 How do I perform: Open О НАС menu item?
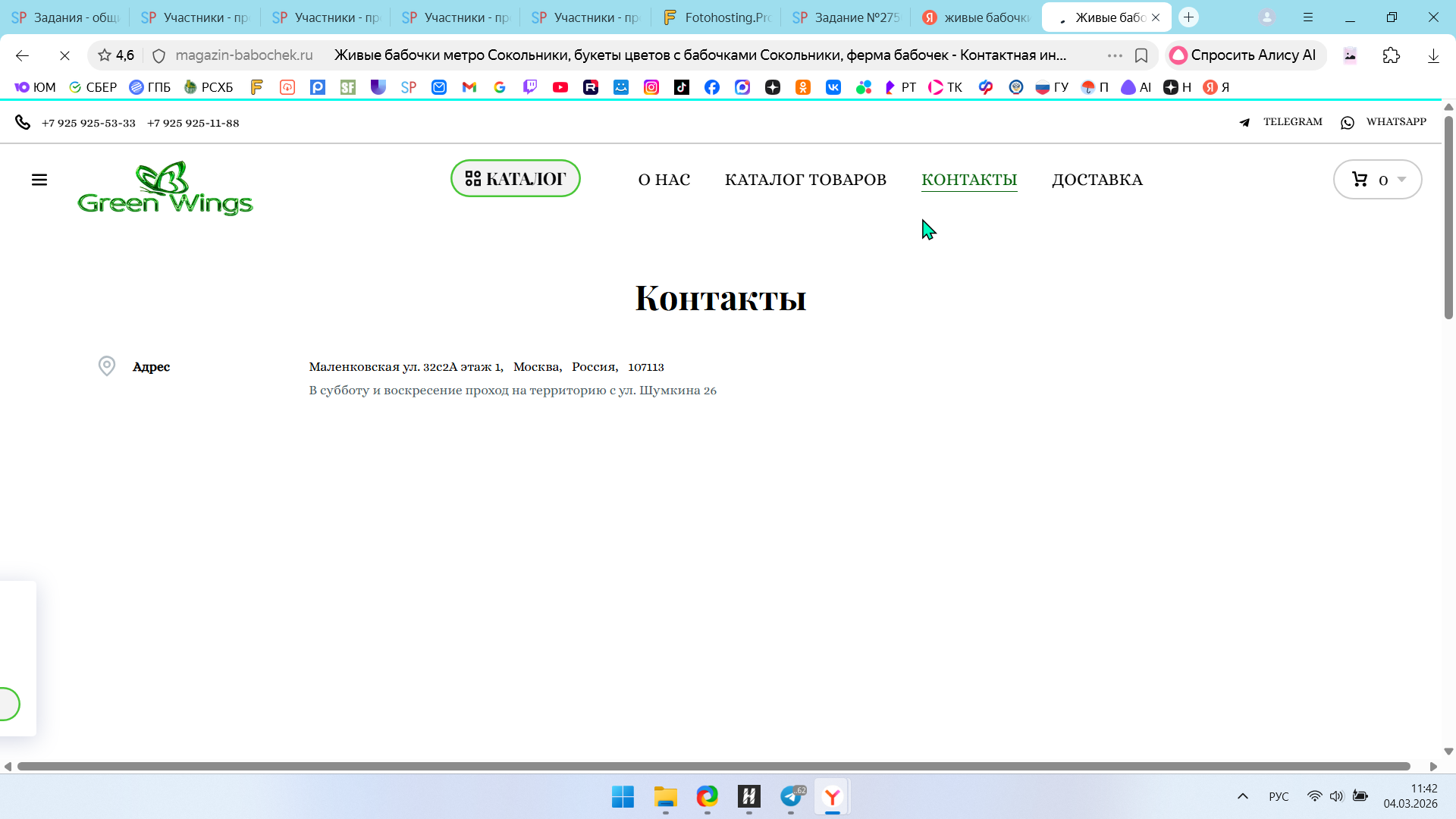click(664, 180)
